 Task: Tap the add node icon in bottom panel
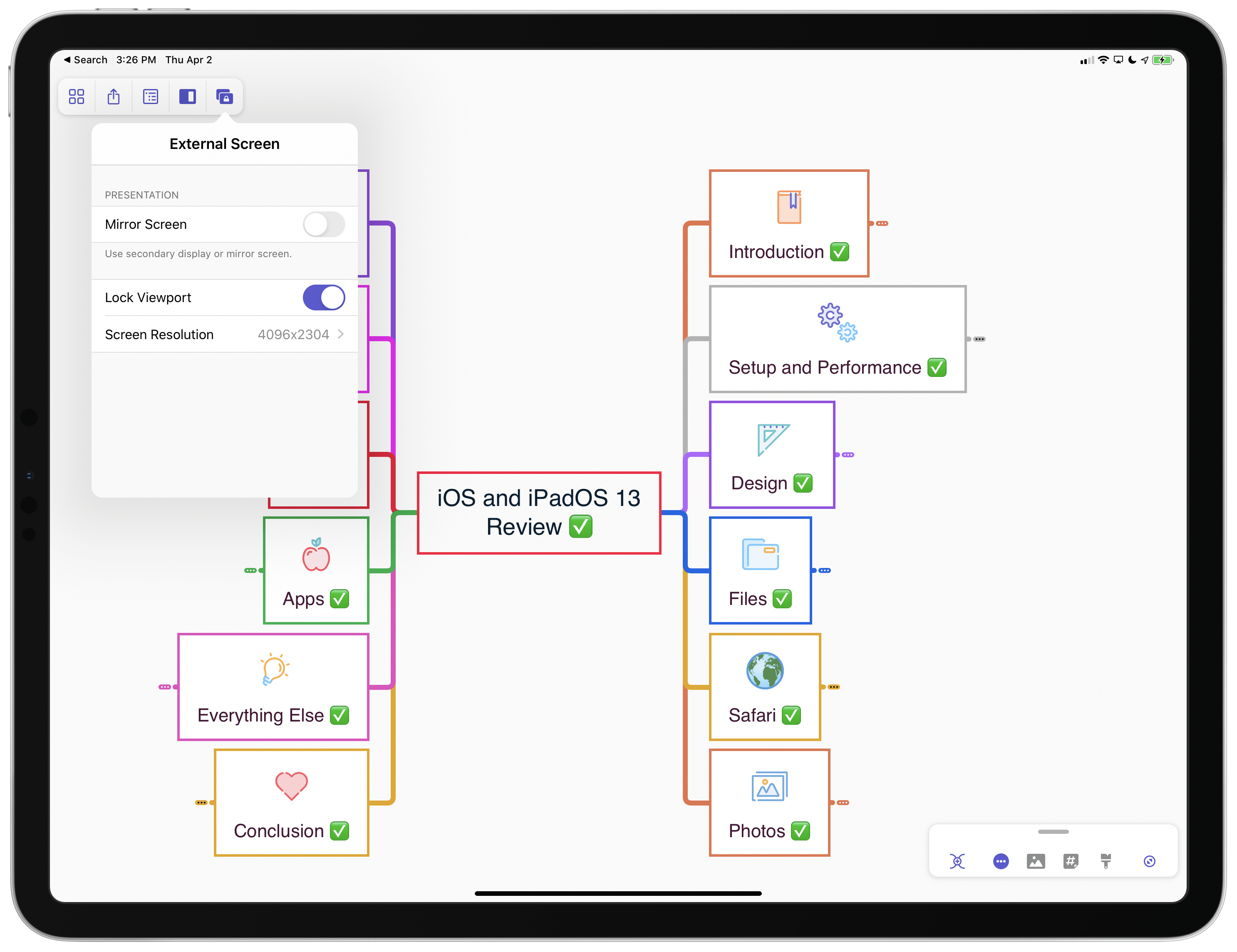957,861
